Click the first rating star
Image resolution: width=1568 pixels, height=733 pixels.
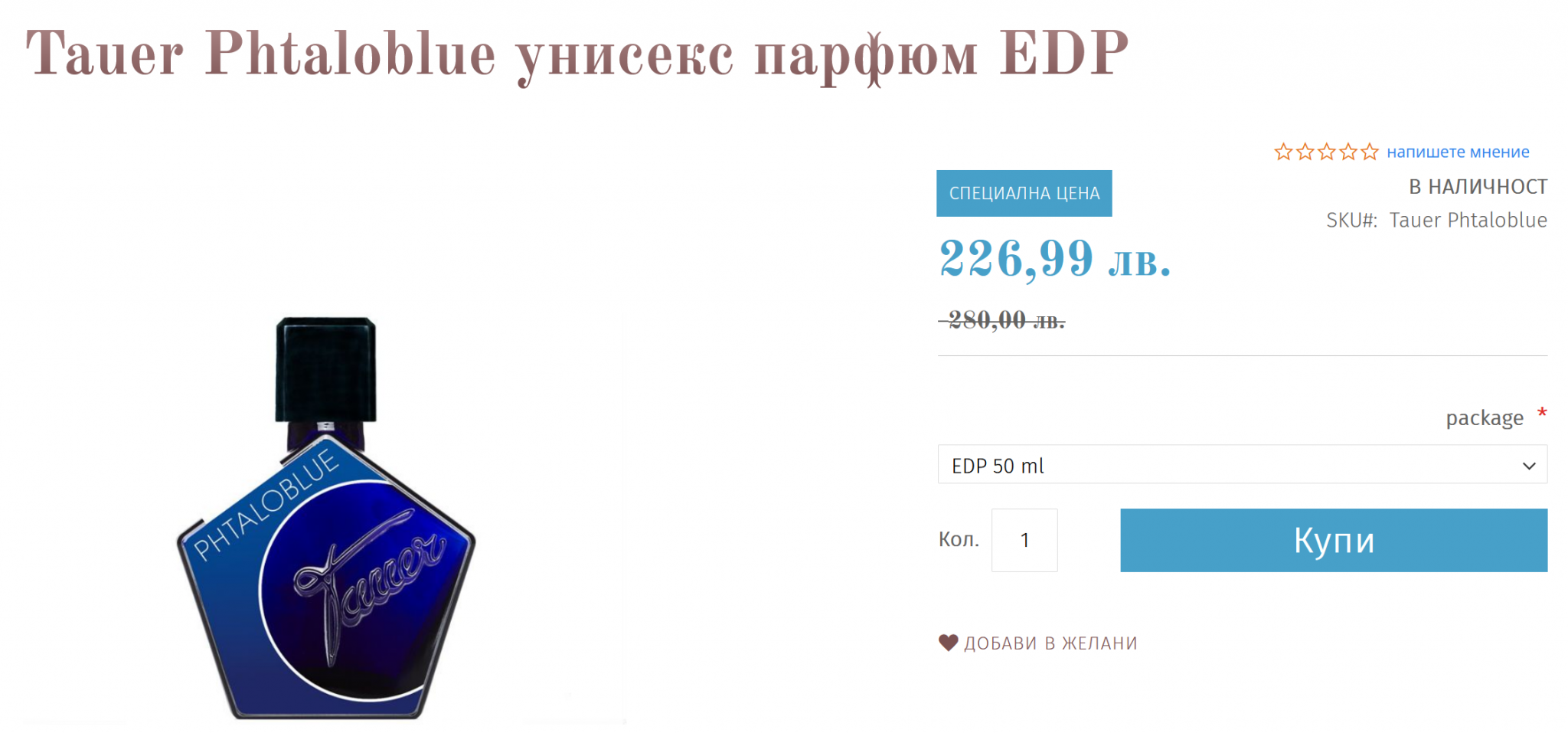1283,152
